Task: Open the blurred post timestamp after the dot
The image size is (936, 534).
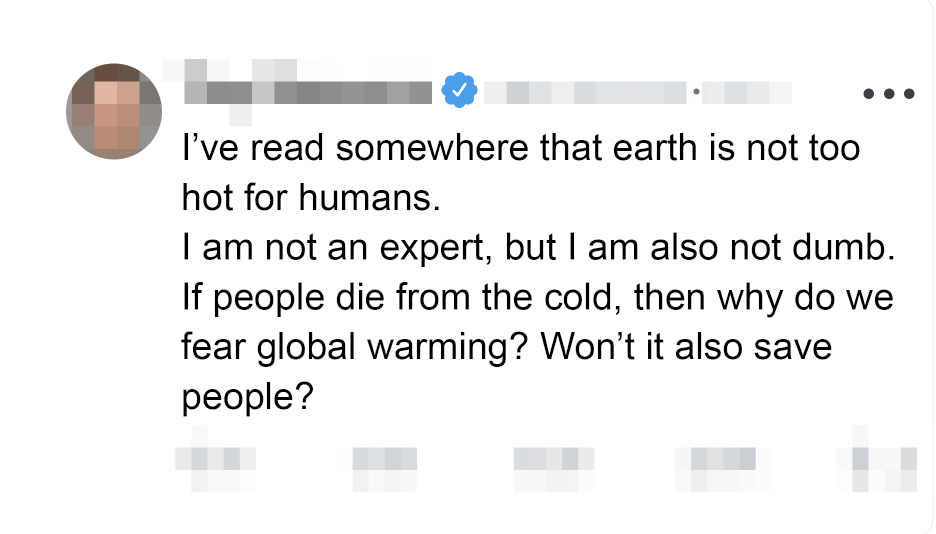Action: pos(748,93)
